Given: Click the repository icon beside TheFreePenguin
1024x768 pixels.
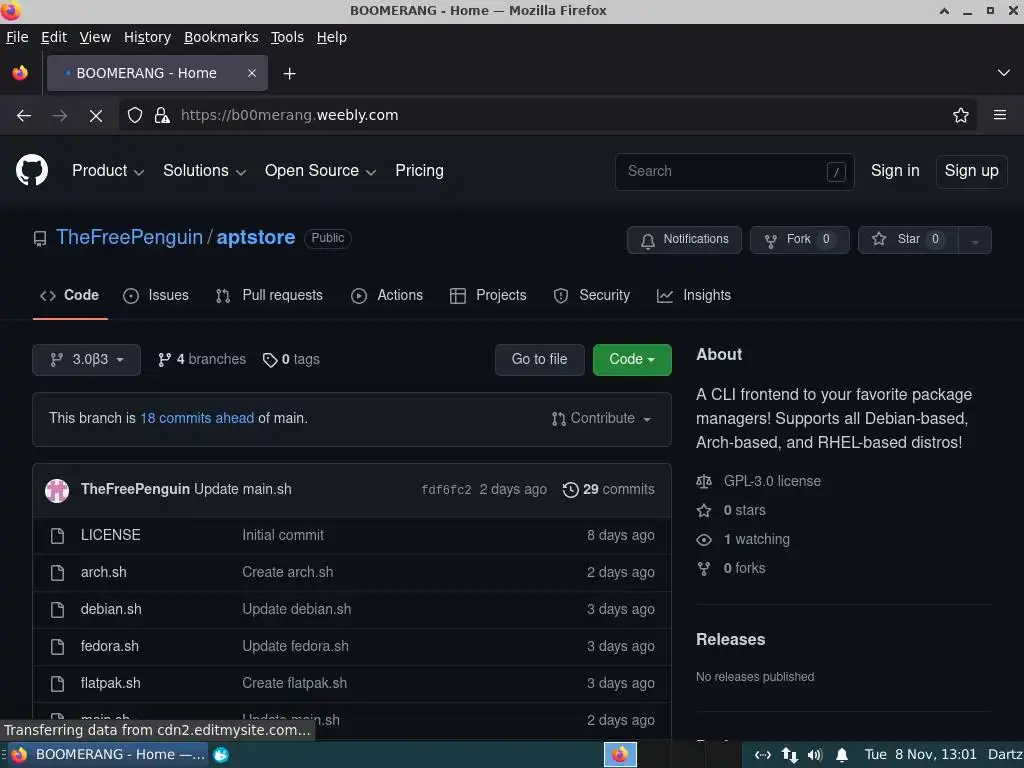Looking at the screenshot, I should (x=40, y=238).
